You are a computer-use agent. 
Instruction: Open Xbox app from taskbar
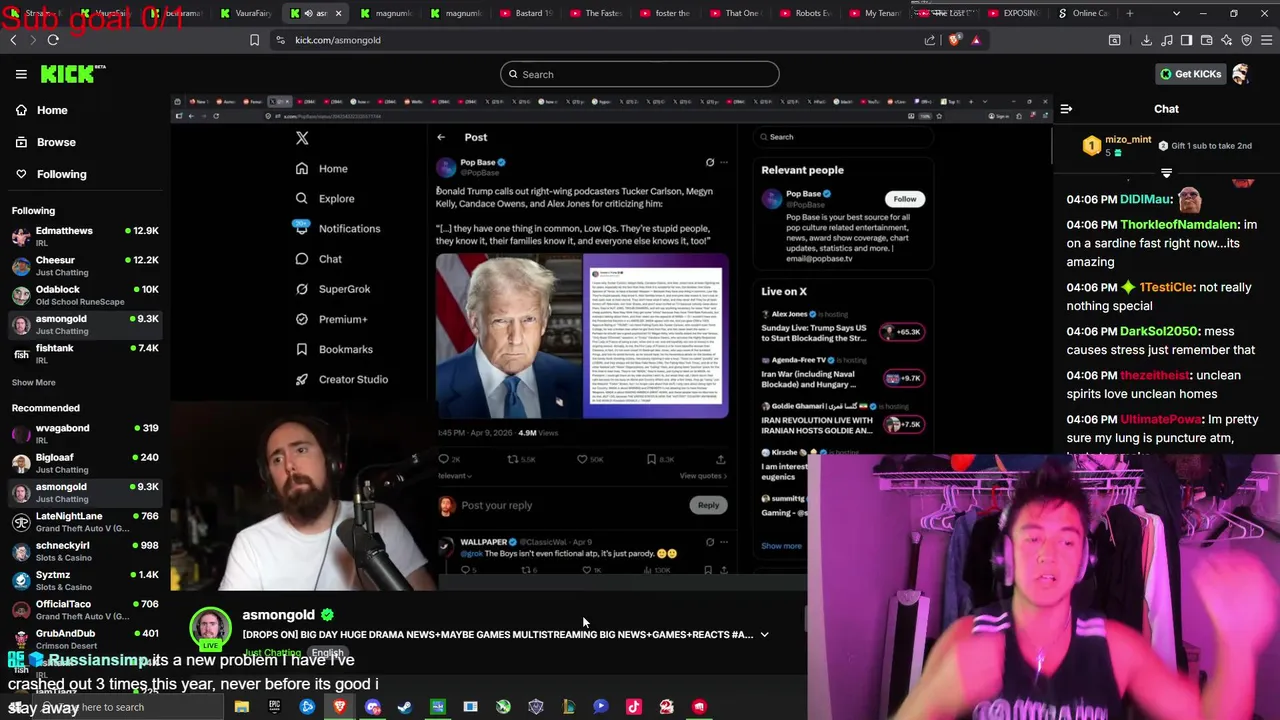(503, 707)
